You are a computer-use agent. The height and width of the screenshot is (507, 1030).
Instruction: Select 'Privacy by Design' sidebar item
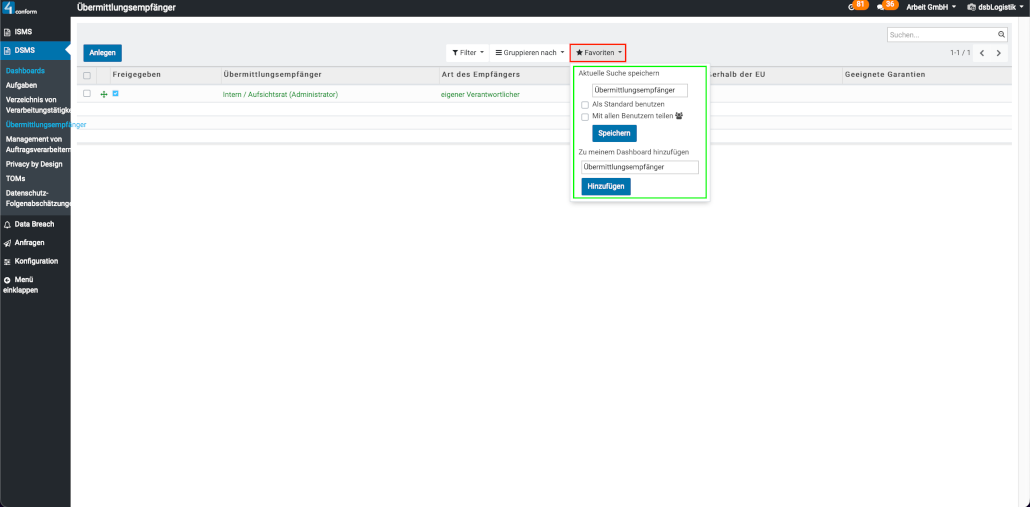[34, 164]
